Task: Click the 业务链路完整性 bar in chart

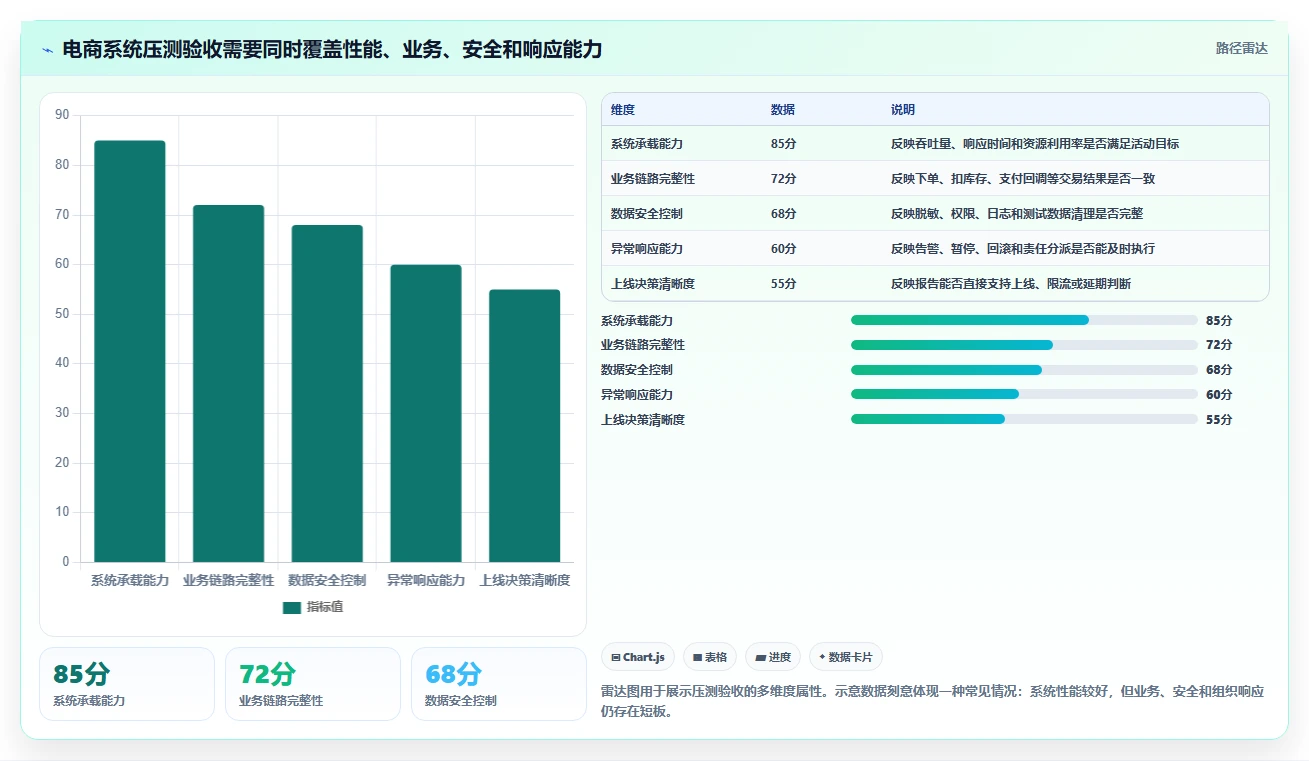Action: pos(228,383)
